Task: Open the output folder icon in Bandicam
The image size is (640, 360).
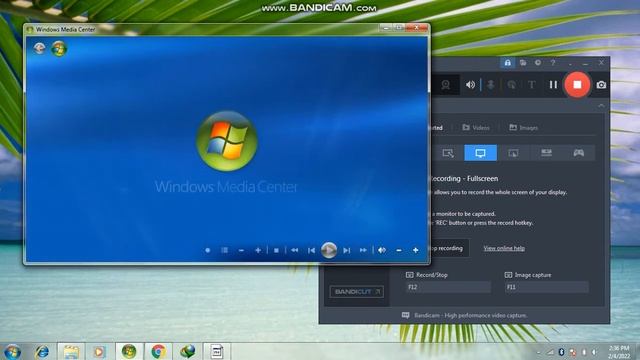Action: (x=523, y=63)
